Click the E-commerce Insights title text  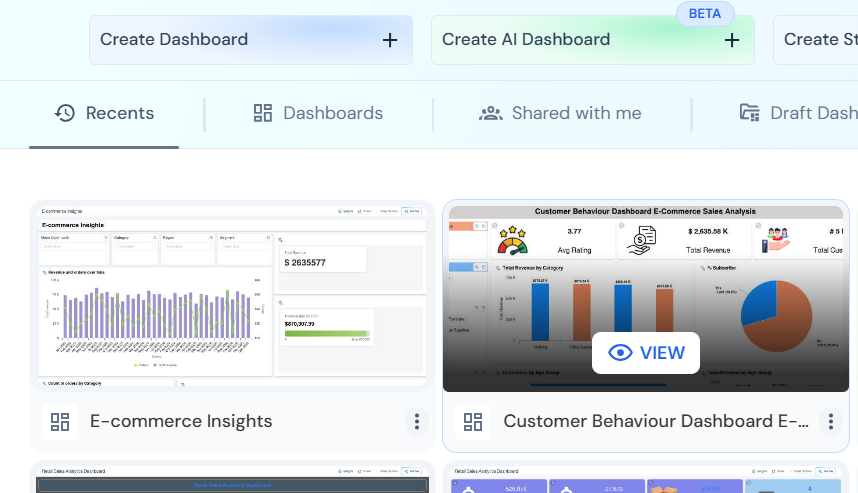pyautogui.click(x=181, y=421)
